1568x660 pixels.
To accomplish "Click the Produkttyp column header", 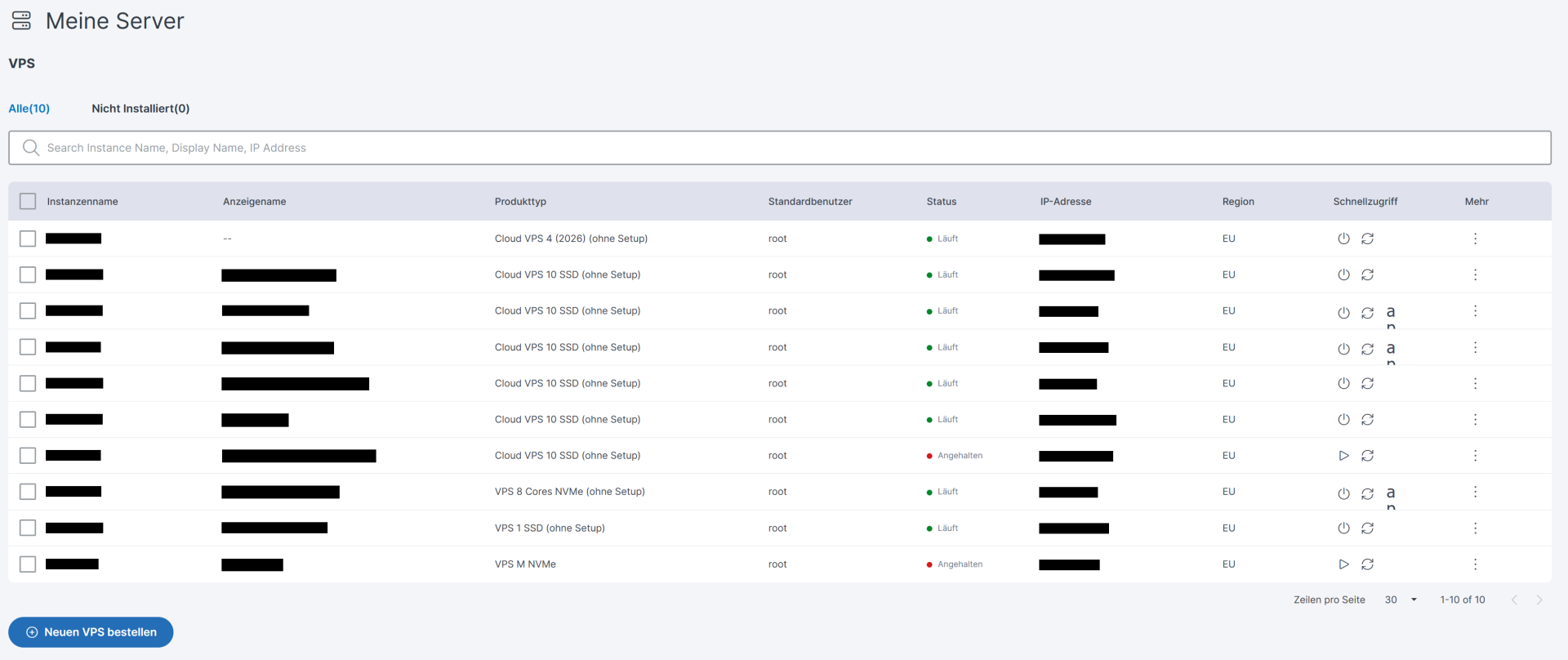I will point(520,202).
